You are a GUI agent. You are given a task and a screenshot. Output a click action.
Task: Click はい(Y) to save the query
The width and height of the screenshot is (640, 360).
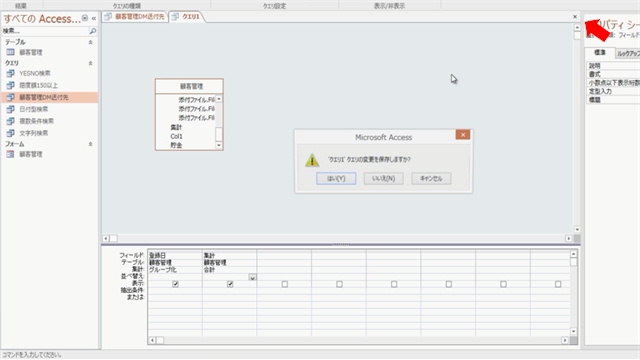point(336,178)
